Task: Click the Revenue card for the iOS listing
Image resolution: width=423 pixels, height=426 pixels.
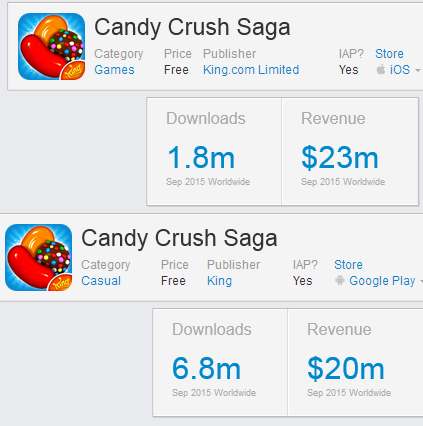Action: [350, 151]
